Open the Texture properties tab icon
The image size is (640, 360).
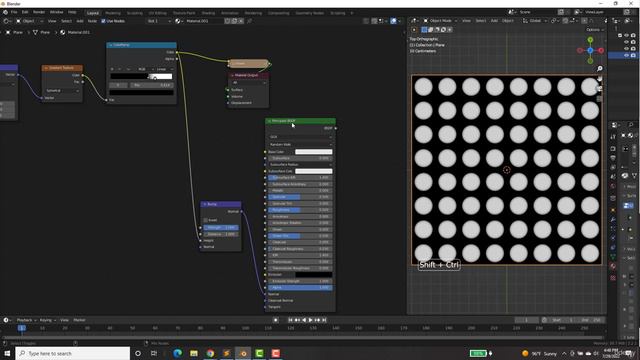pyautogui.click(x=613, y=278)
